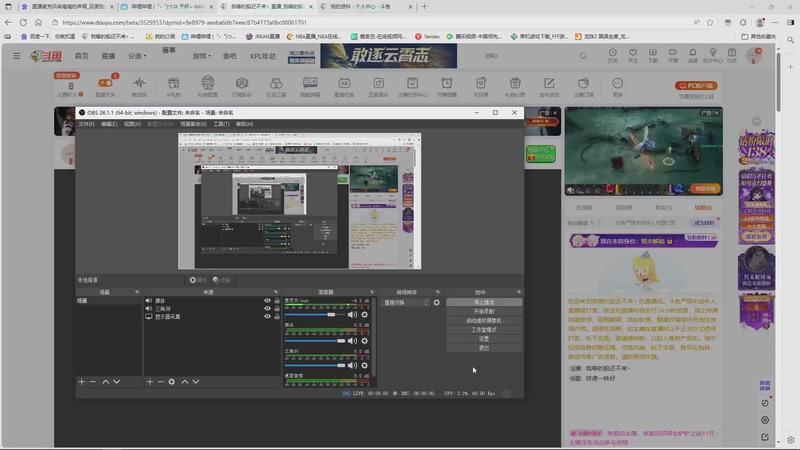Toggle visibility eye of 显示器采集 source

pos(267,316)
